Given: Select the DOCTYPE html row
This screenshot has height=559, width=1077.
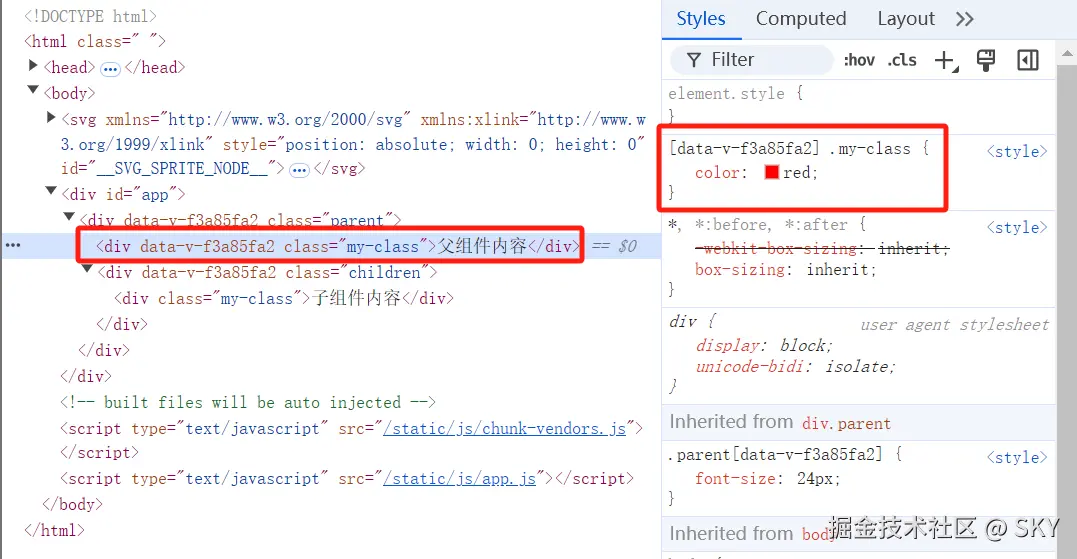Looking at the screenshot, I should click(91, 16).
